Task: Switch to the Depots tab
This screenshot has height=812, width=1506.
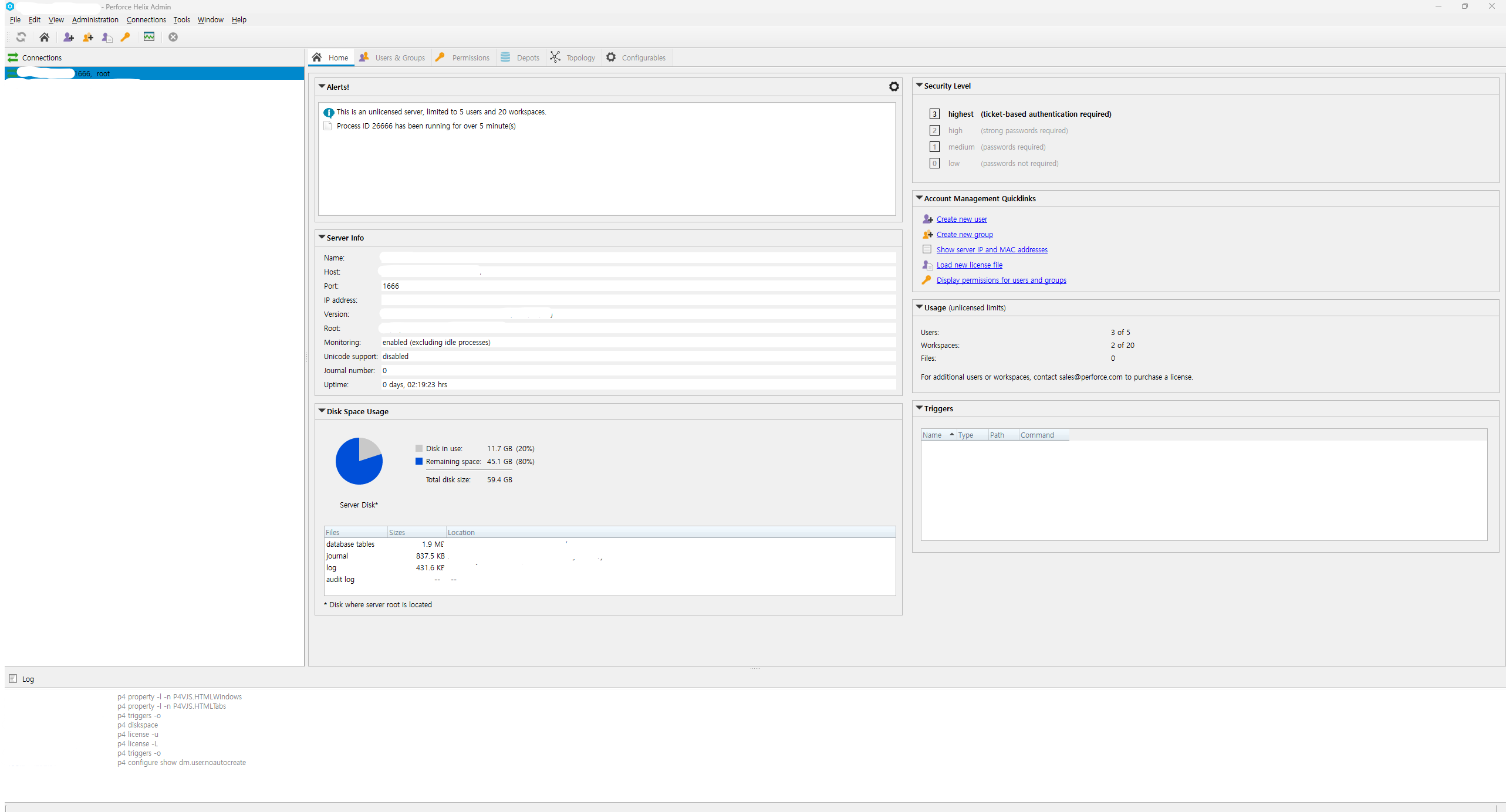Action: (521, 57)
